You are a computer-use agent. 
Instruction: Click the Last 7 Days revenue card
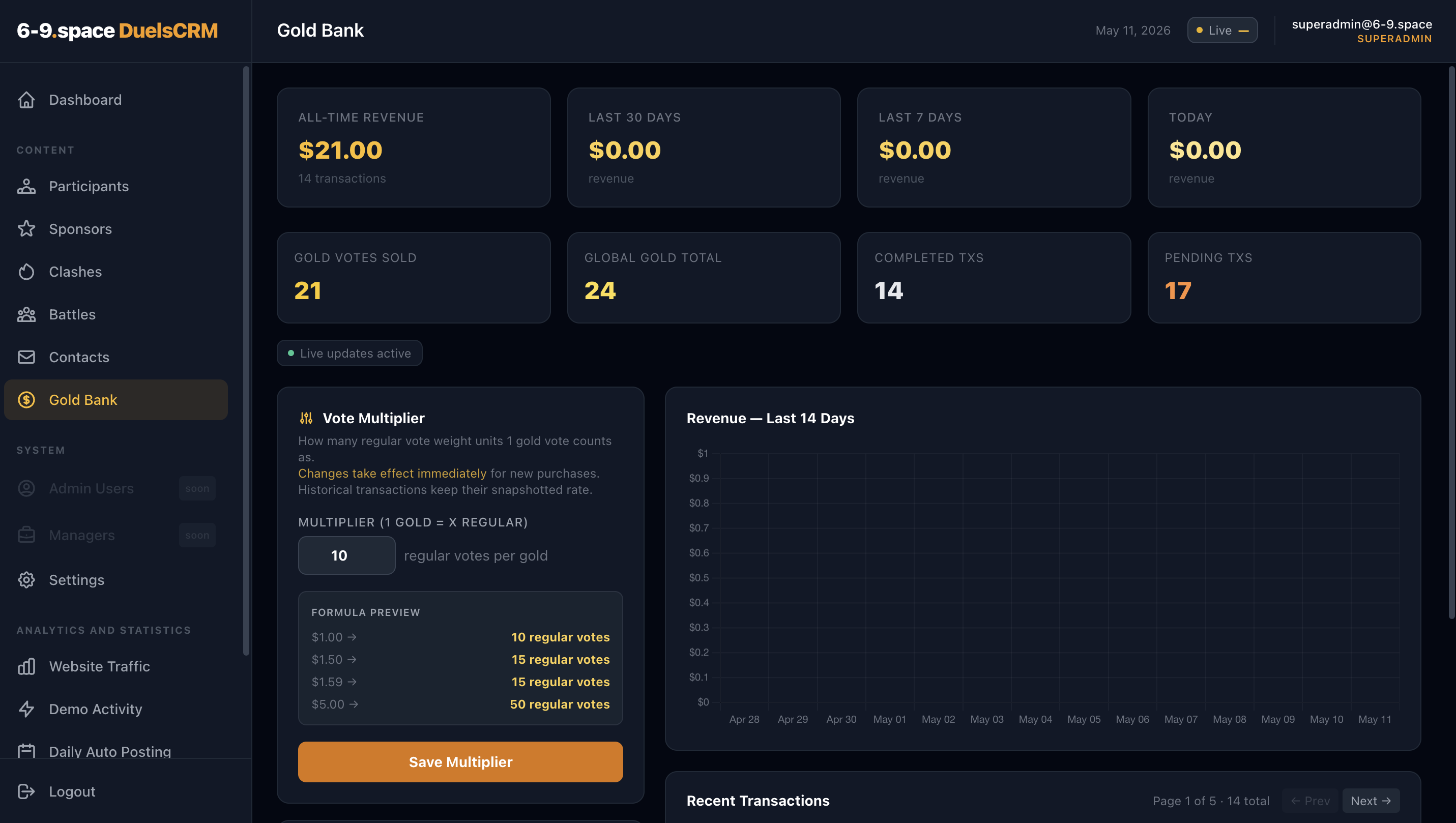coord(994,148)
